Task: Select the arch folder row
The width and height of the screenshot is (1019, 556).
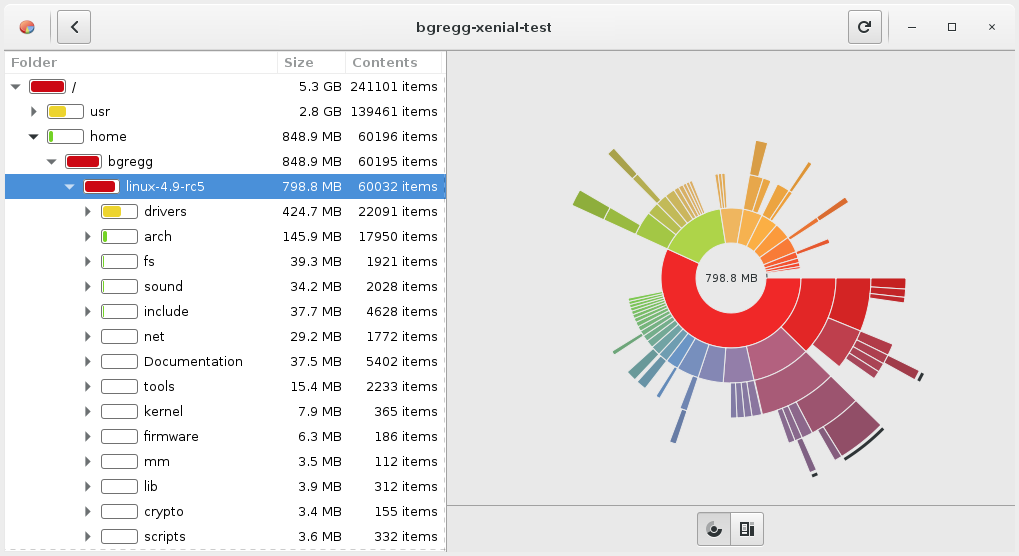Action: click(158, 236)
